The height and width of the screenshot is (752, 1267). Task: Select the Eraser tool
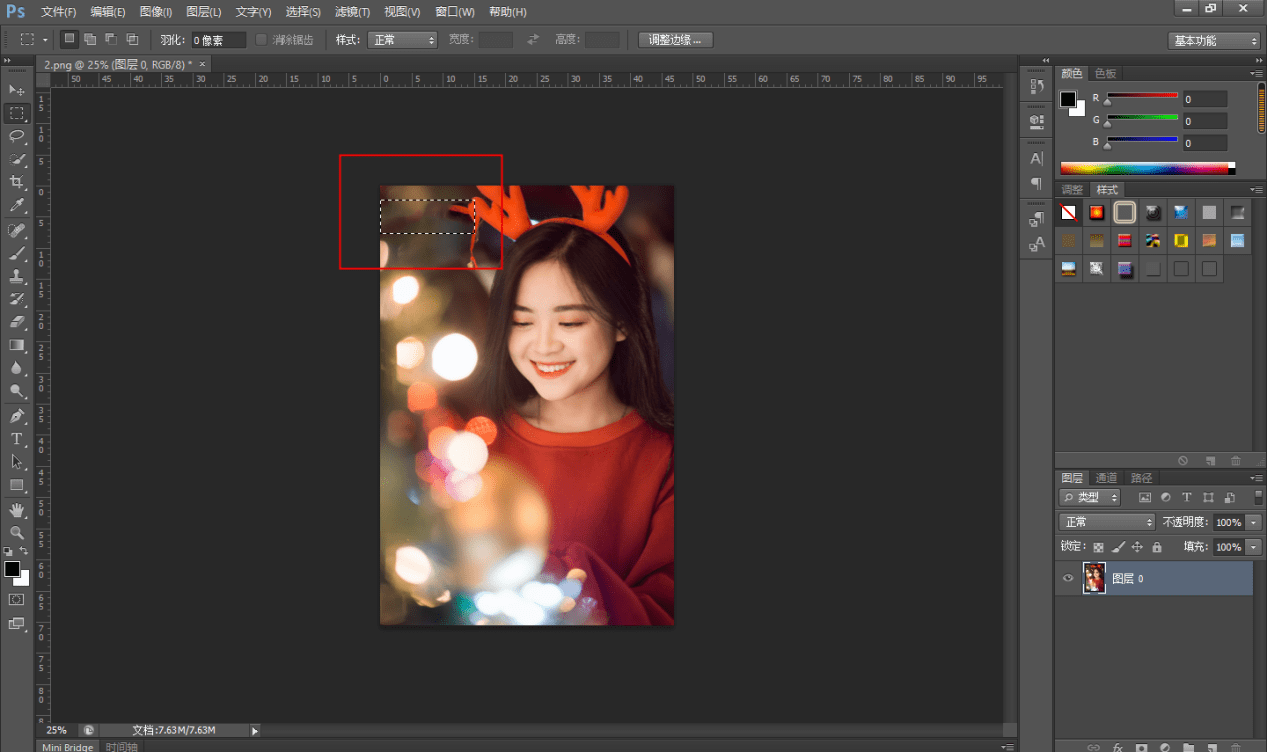pos(17,322)
